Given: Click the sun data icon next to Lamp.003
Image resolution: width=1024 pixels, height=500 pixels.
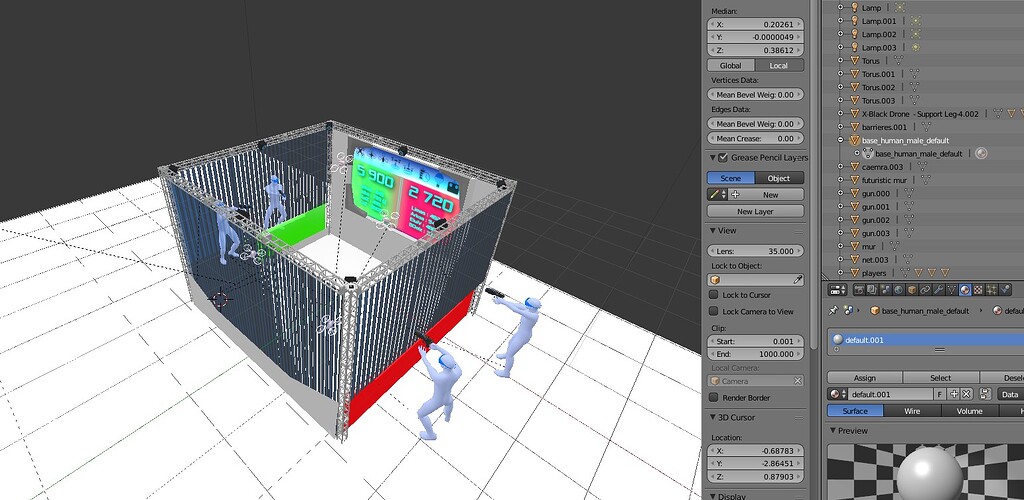Looking at the screenshot, I should pyautogui.click(x=917, y=47).
